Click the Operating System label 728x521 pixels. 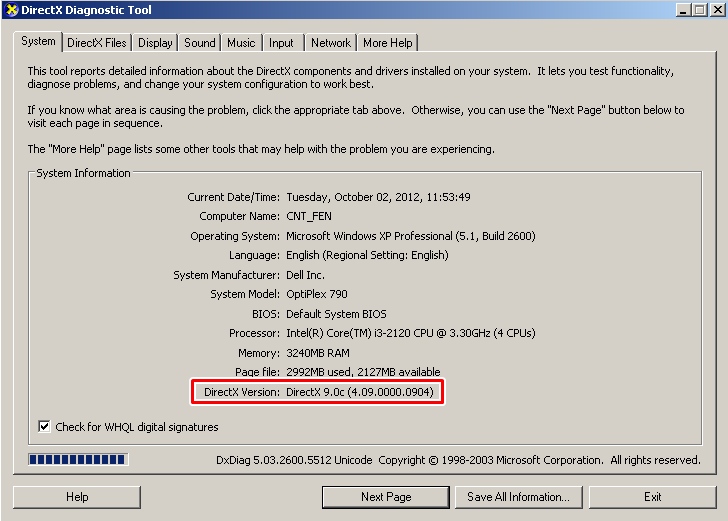(x=235, y=236)
